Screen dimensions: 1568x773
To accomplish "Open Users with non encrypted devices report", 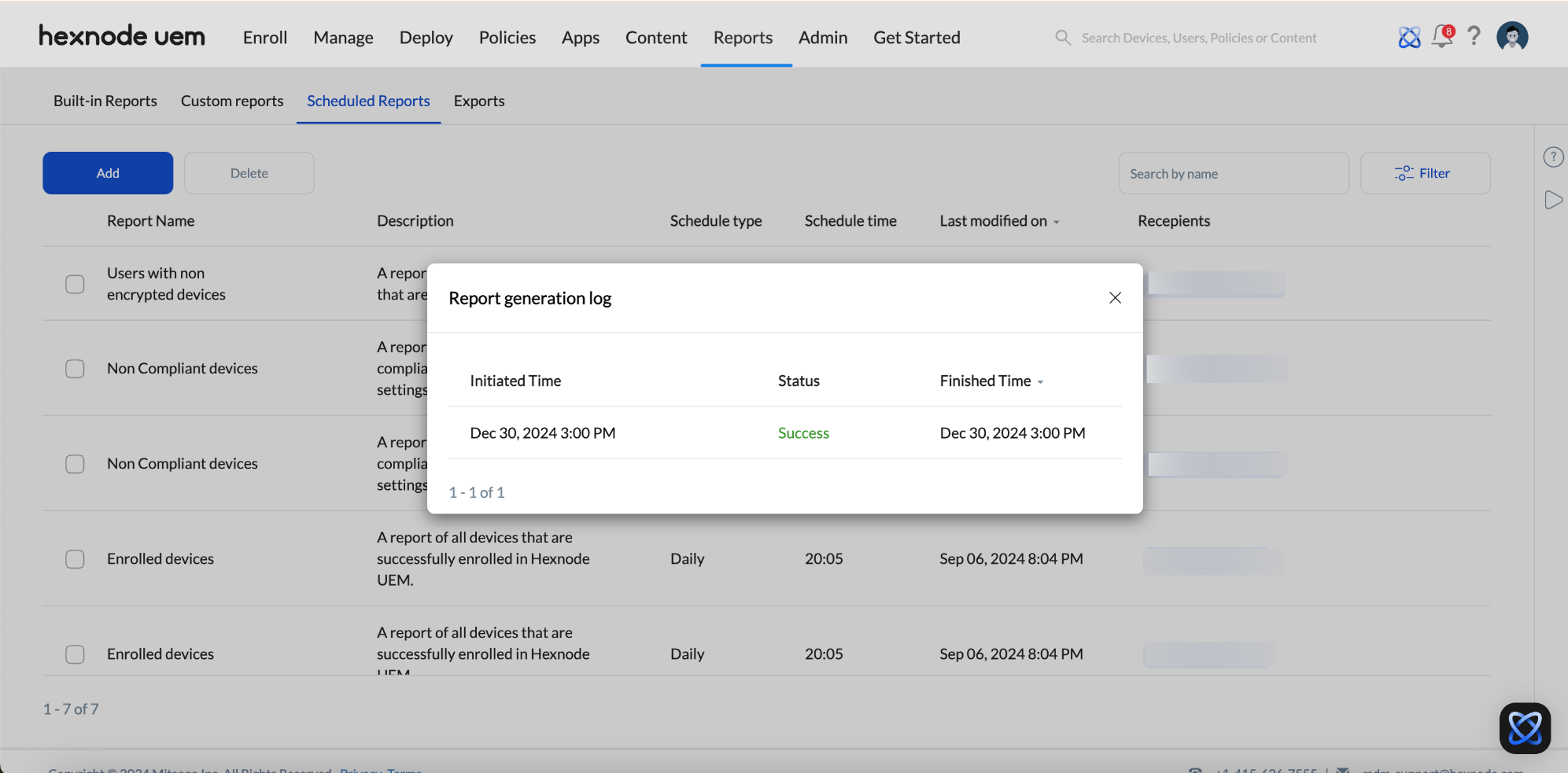I will click(166, 284).
